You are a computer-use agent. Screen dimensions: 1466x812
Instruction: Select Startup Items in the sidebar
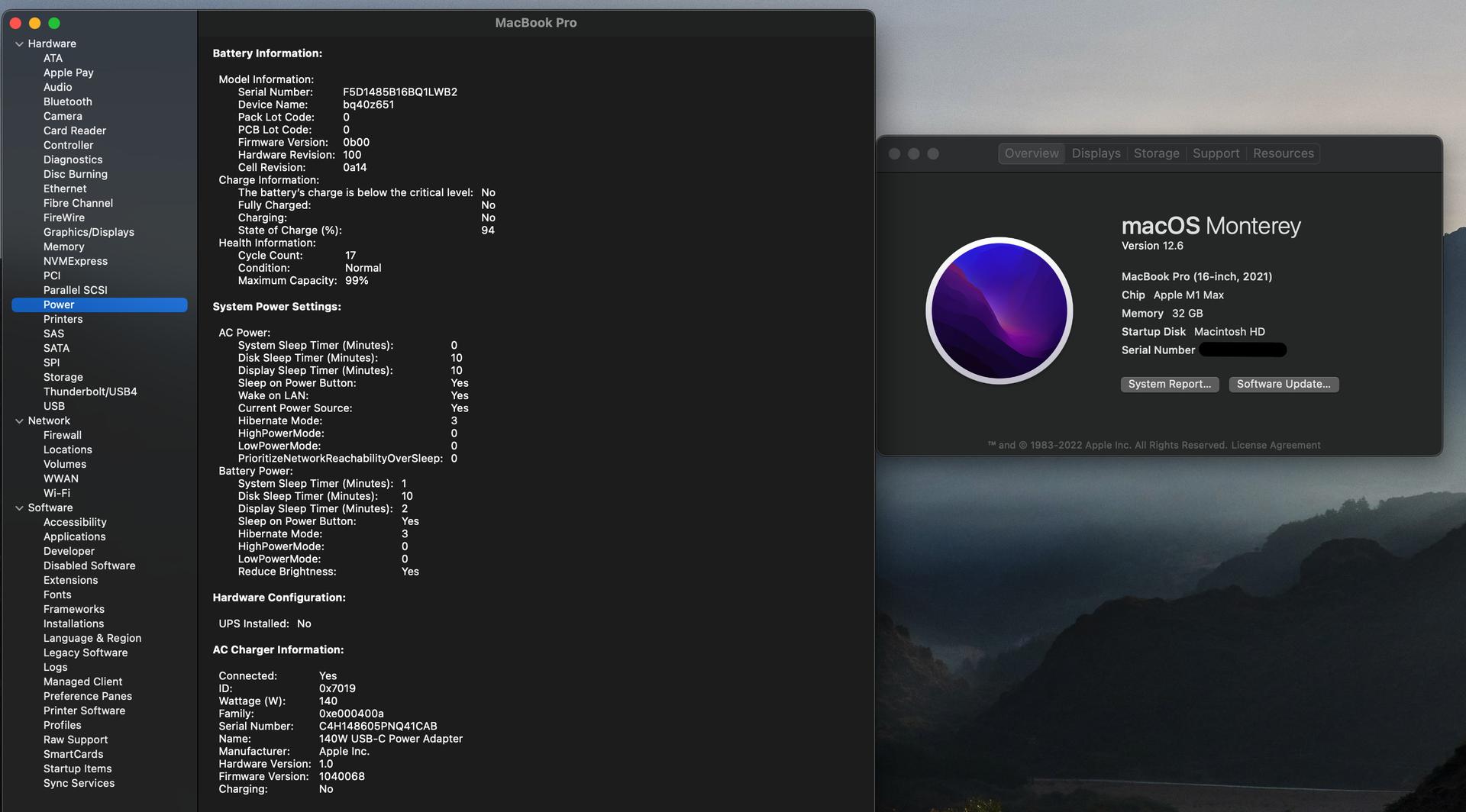pyautogui.click(x=77, y=768)
